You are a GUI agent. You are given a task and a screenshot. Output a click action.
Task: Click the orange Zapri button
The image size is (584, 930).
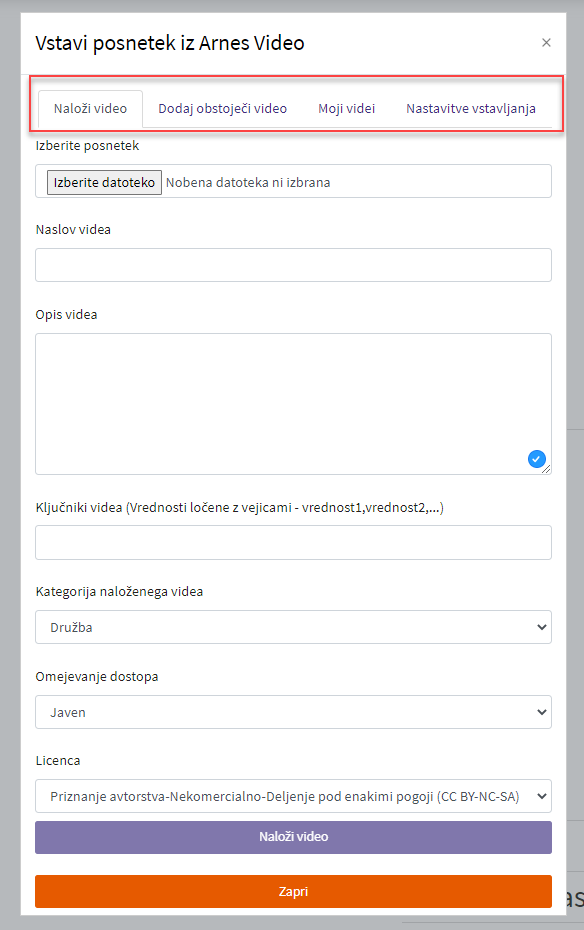[293, 891]
